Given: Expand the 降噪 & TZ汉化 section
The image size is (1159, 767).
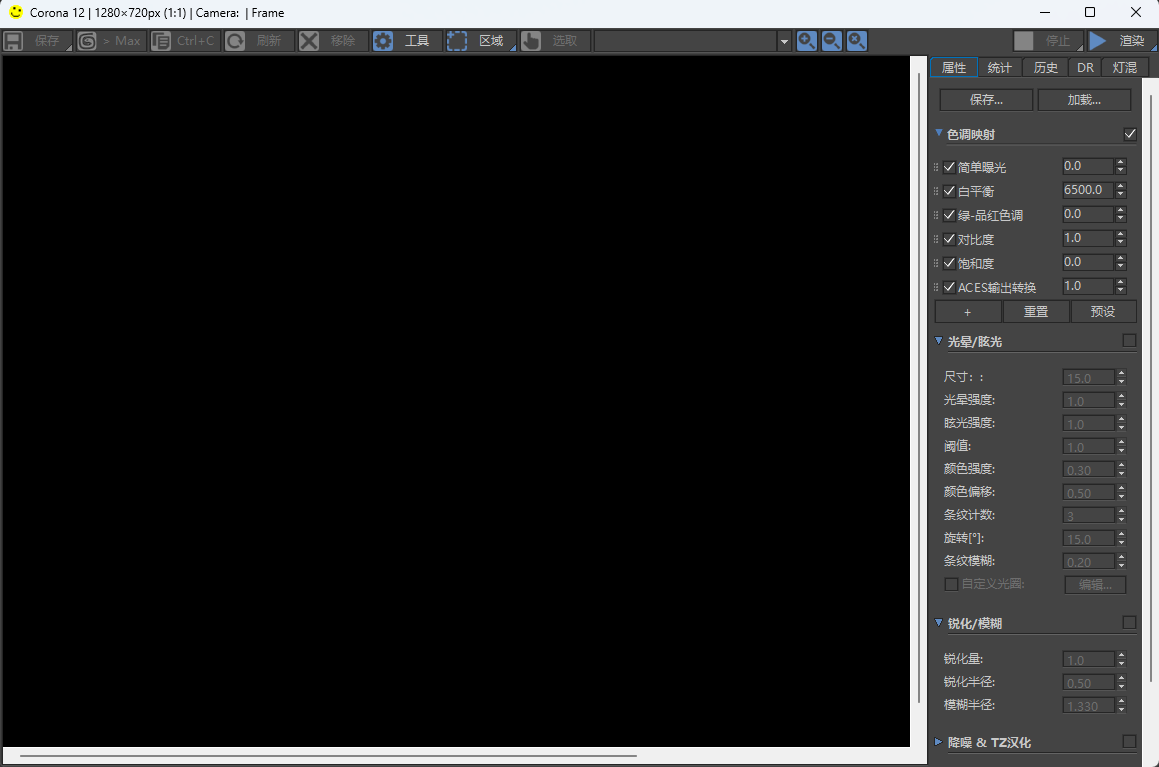Looking at the screenshot, I should (939, 742).
